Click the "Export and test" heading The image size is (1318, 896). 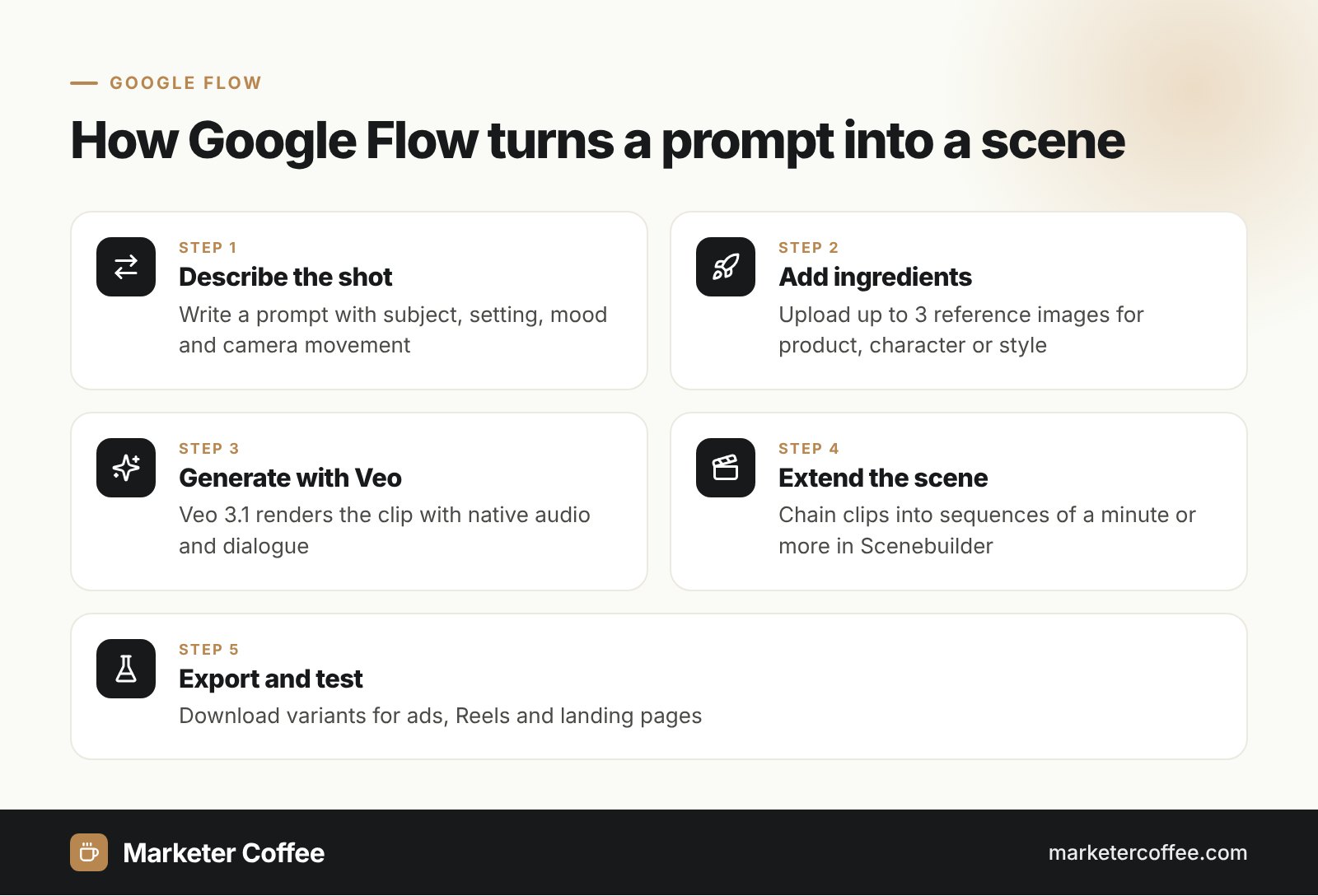pyautogui.click(x=270, y=679)
